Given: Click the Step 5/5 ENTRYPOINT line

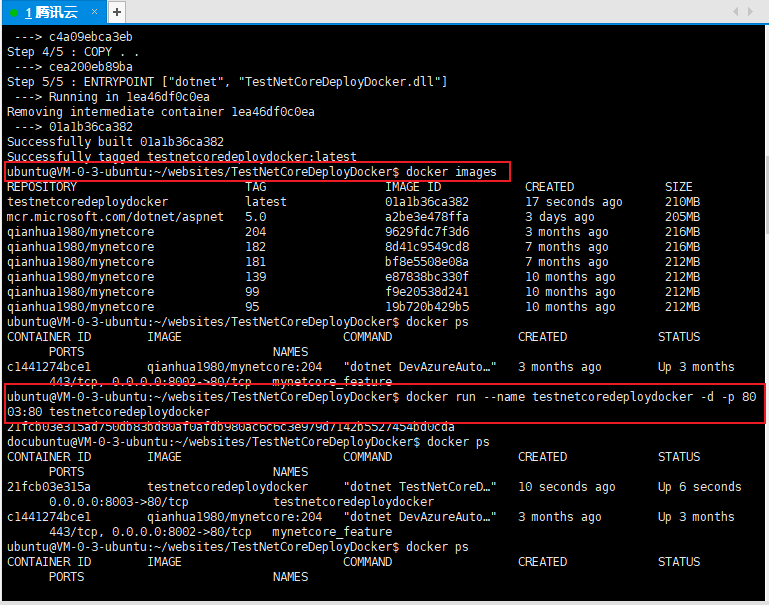Looking at the screenshot, I should coord(227,82).
